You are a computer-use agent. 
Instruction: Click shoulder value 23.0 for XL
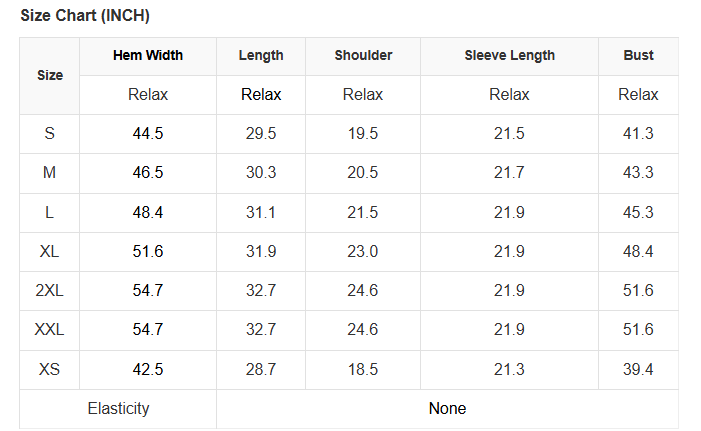363,252
